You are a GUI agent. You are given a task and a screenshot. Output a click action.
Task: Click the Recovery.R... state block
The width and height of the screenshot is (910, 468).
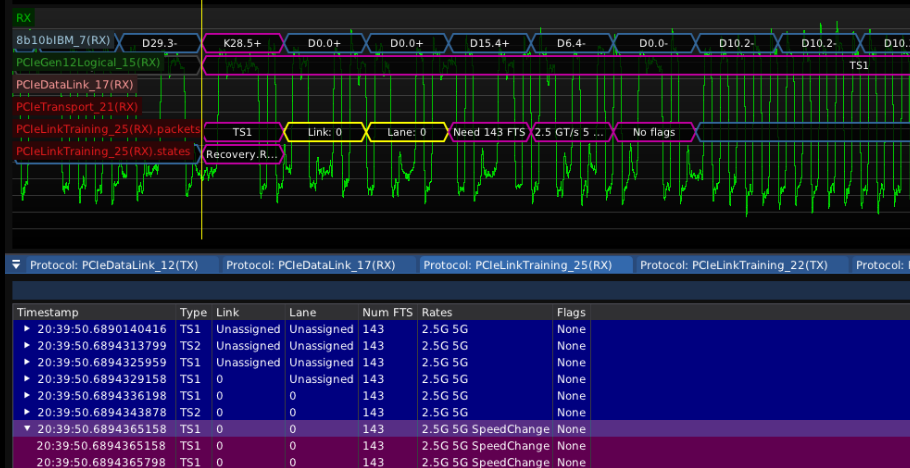(242, 154)
